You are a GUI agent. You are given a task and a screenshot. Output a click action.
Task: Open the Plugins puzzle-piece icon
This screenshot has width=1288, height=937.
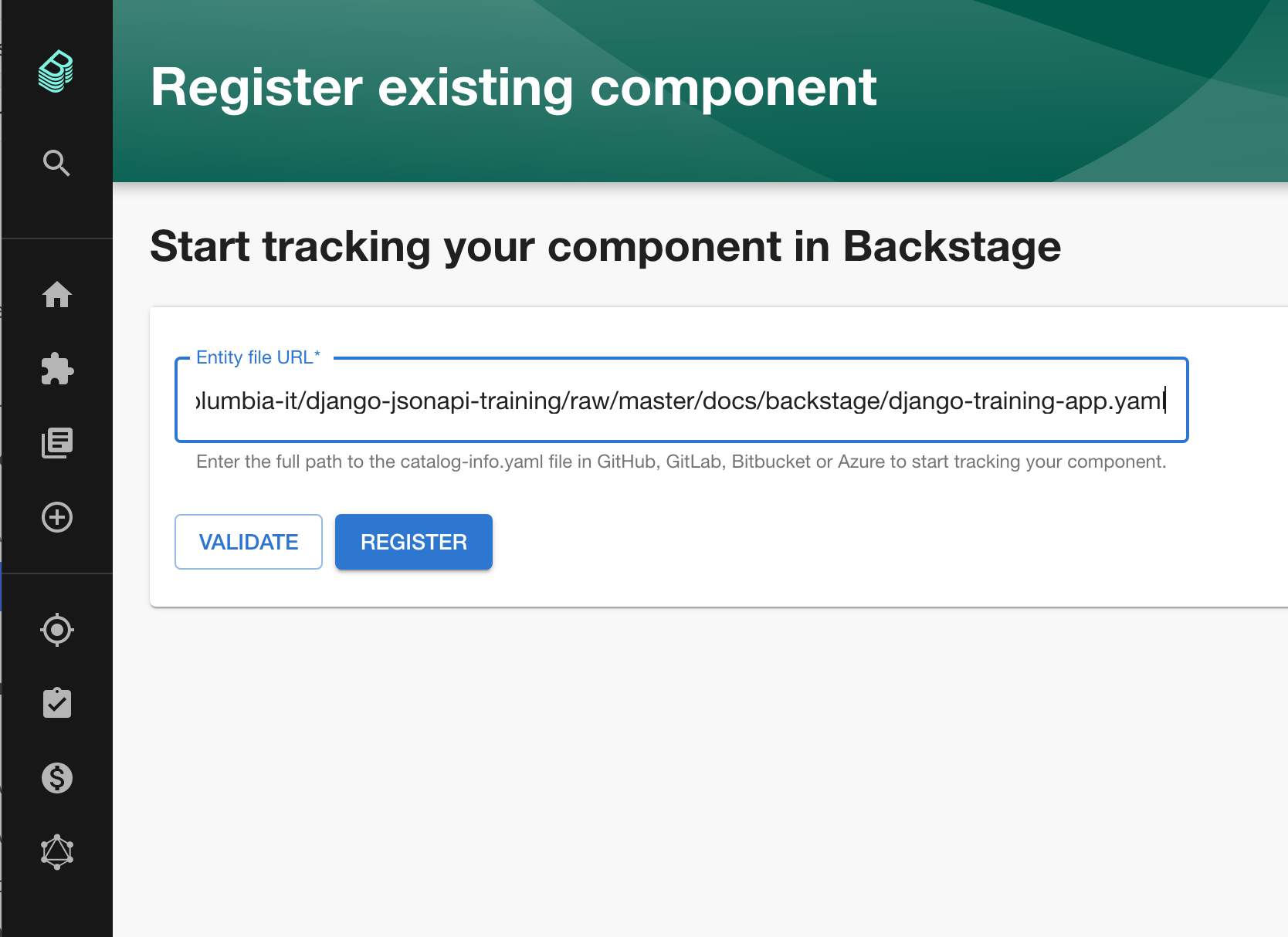[x=57, y=369]
